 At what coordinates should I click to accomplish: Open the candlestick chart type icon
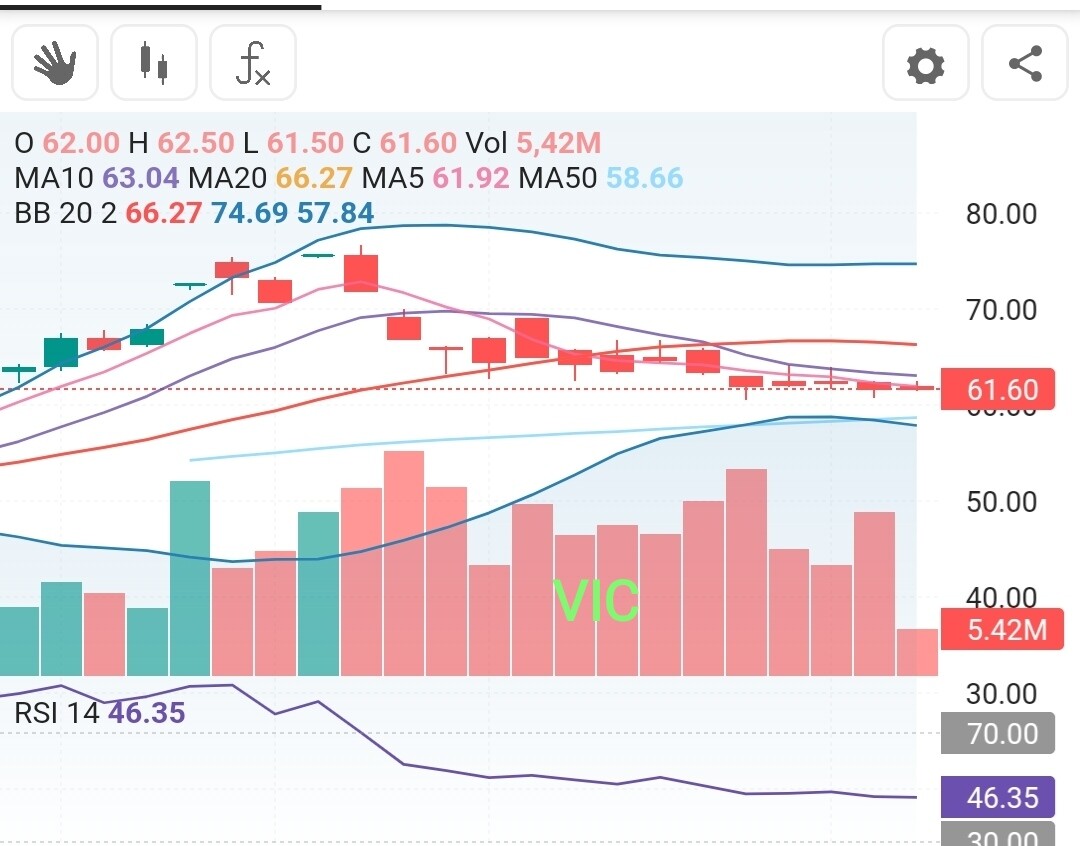click(x=154, y=63)
